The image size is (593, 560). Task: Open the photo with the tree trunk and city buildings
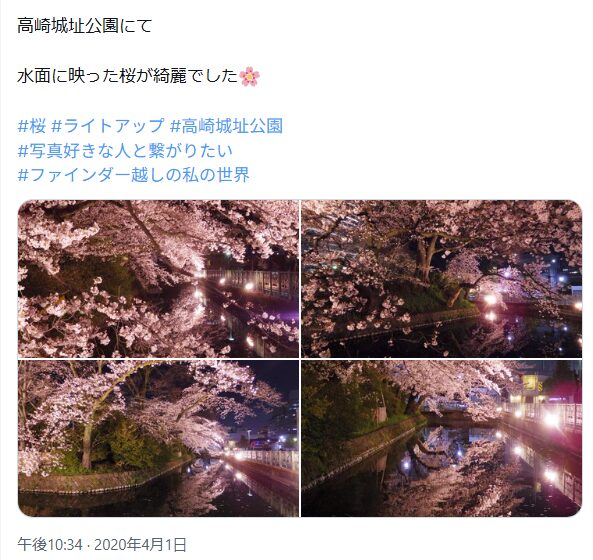point(441,279)
